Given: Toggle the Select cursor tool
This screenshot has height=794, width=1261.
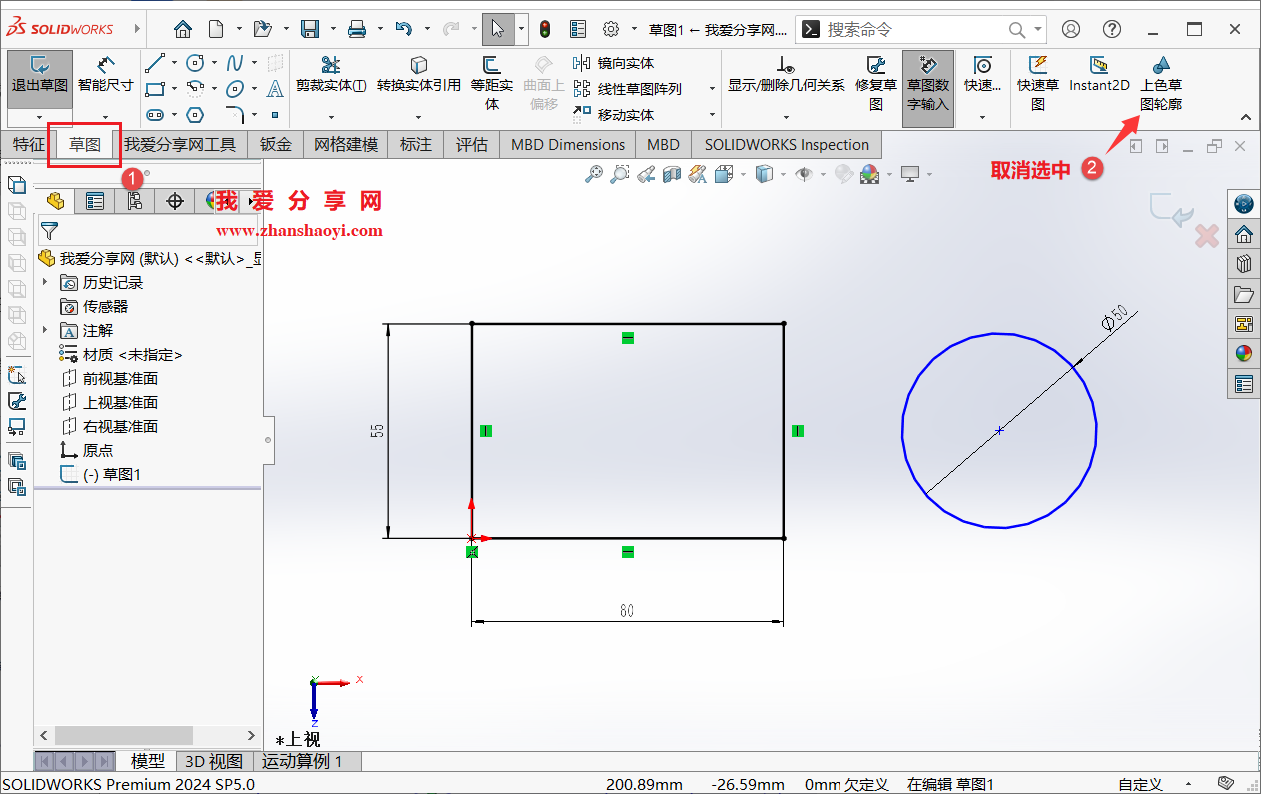Looking at the screenshot, I should [x=498, y=29].
